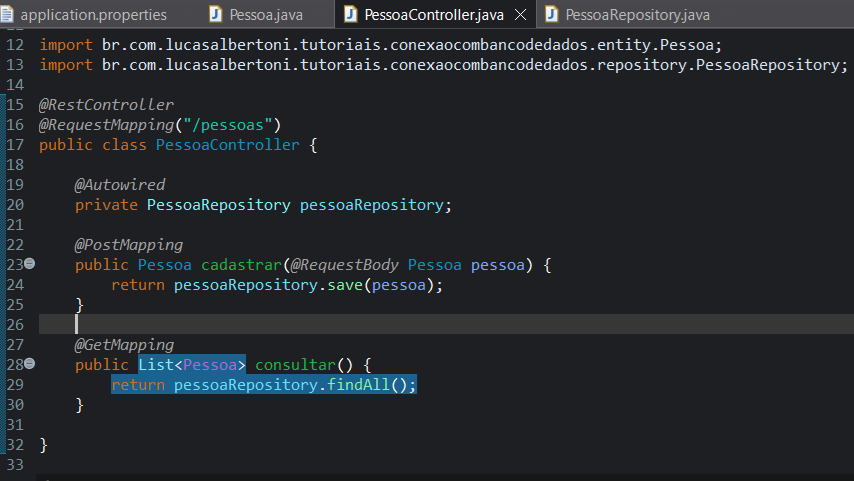
Task: Switch to the PessoaRepository.java tab
Action: point(637,15)
